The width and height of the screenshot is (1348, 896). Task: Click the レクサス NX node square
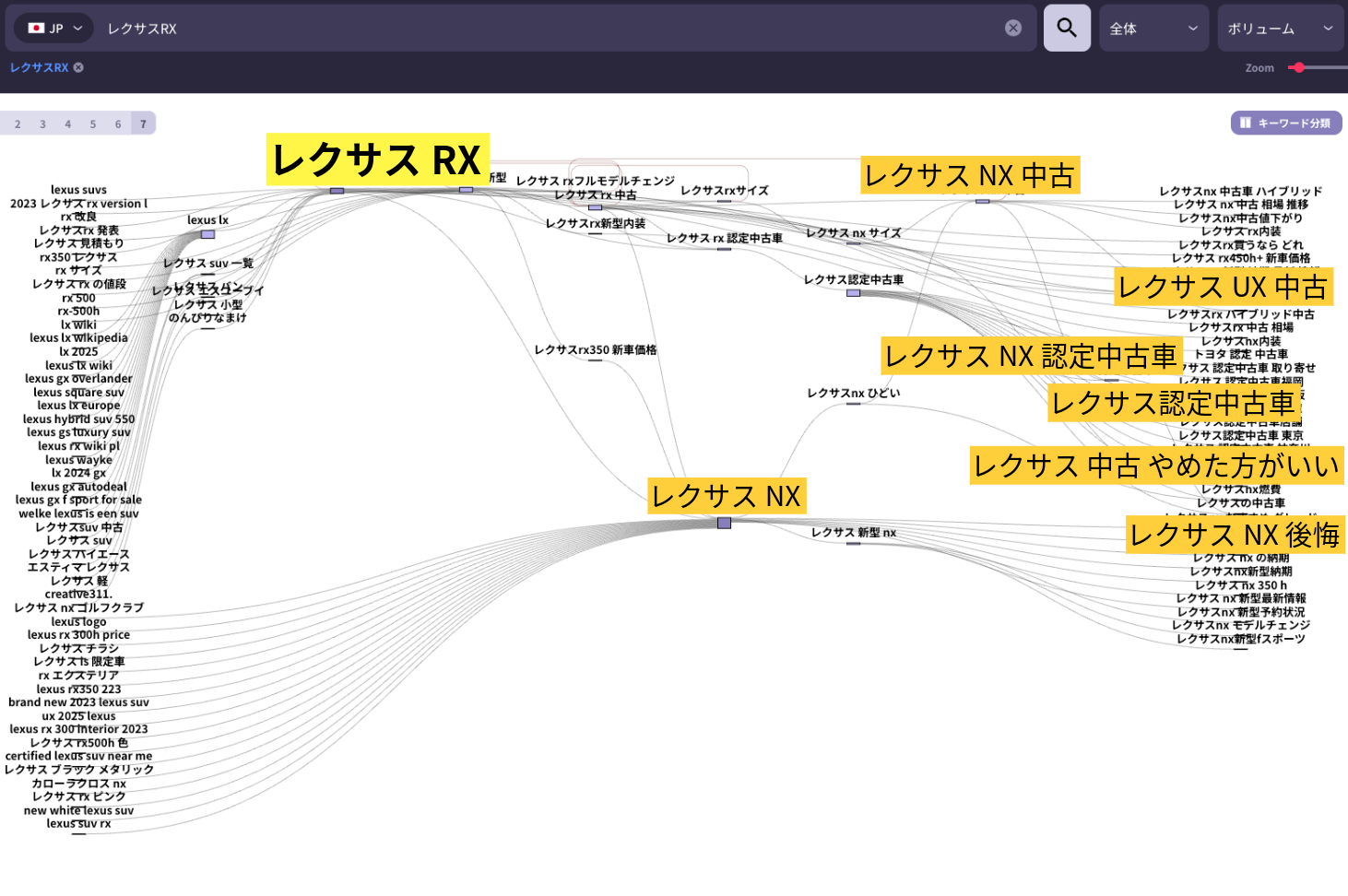click(x=725, y=523)
